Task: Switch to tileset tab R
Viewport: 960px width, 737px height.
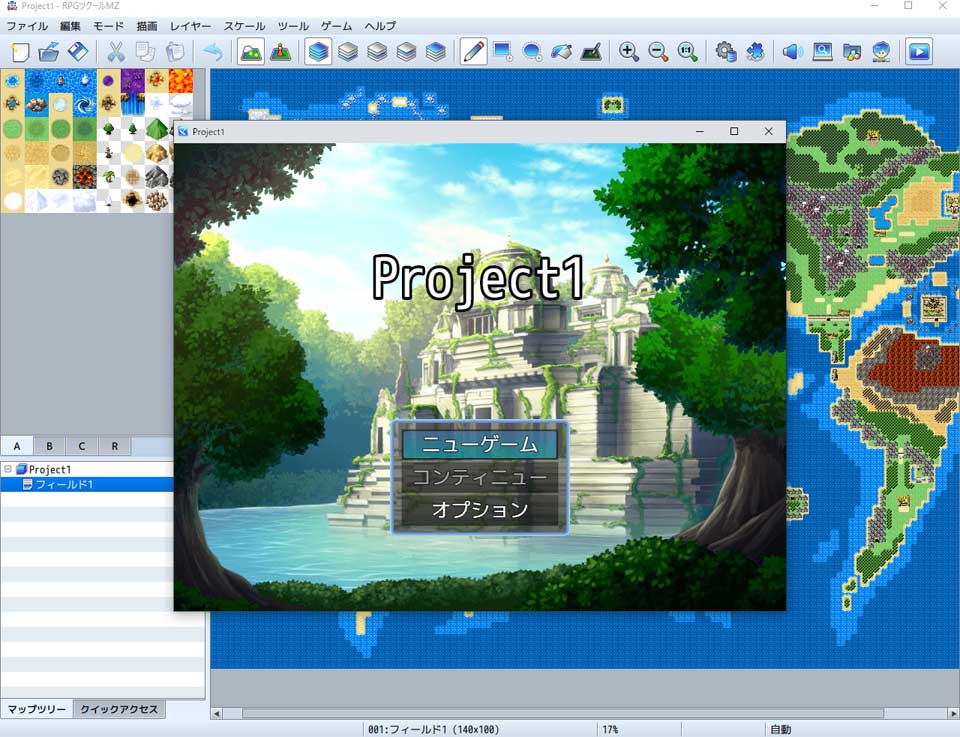Action: coord(114,446)
